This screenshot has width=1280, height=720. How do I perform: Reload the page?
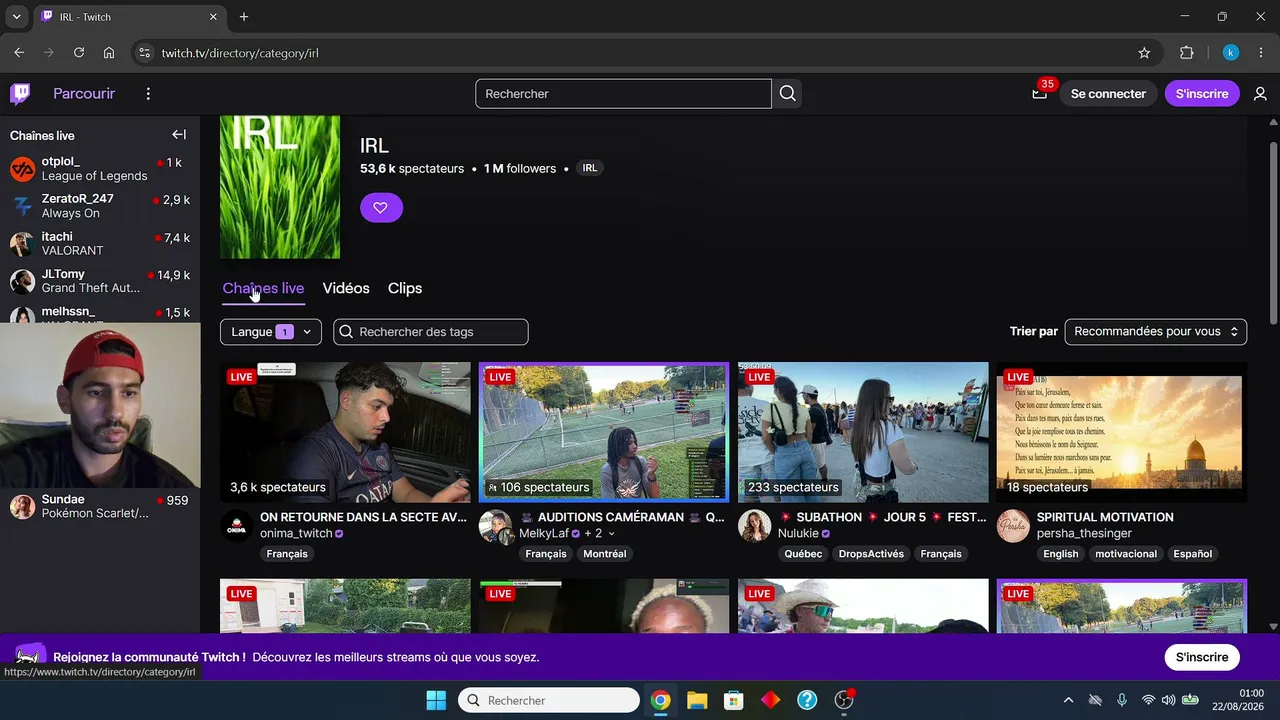pyautogui.click(x=79, y=53)
